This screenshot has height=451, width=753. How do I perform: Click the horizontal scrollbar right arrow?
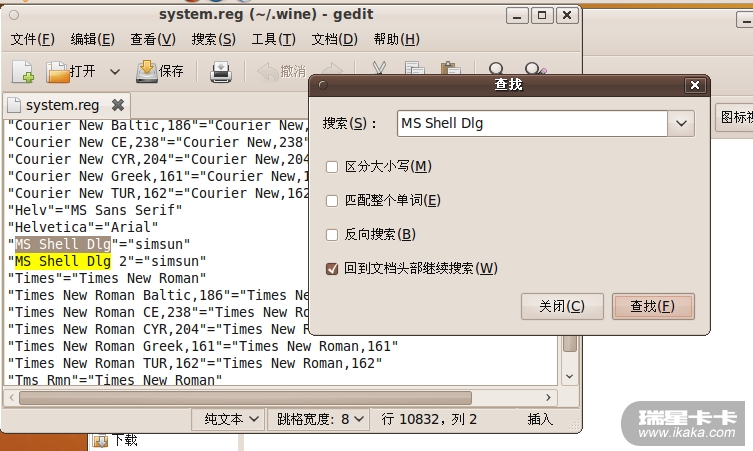coord(548,398)
